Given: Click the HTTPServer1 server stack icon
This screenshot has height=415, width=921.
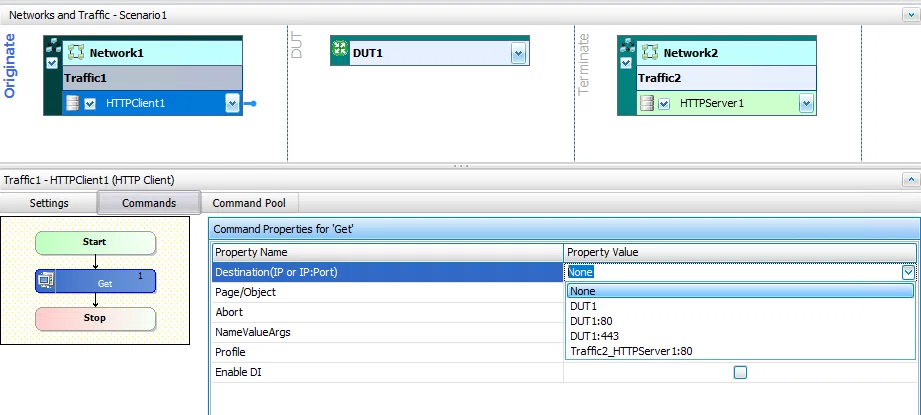Looking at the screenshot, I should coord(646,104).
